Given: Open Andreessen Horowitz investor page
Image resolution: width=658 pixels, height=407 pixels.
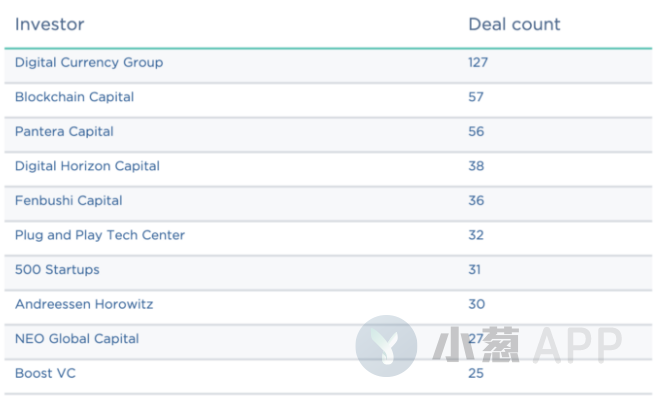Looking at the screenshot, I should pyautogui.click(x=84, y=304).
